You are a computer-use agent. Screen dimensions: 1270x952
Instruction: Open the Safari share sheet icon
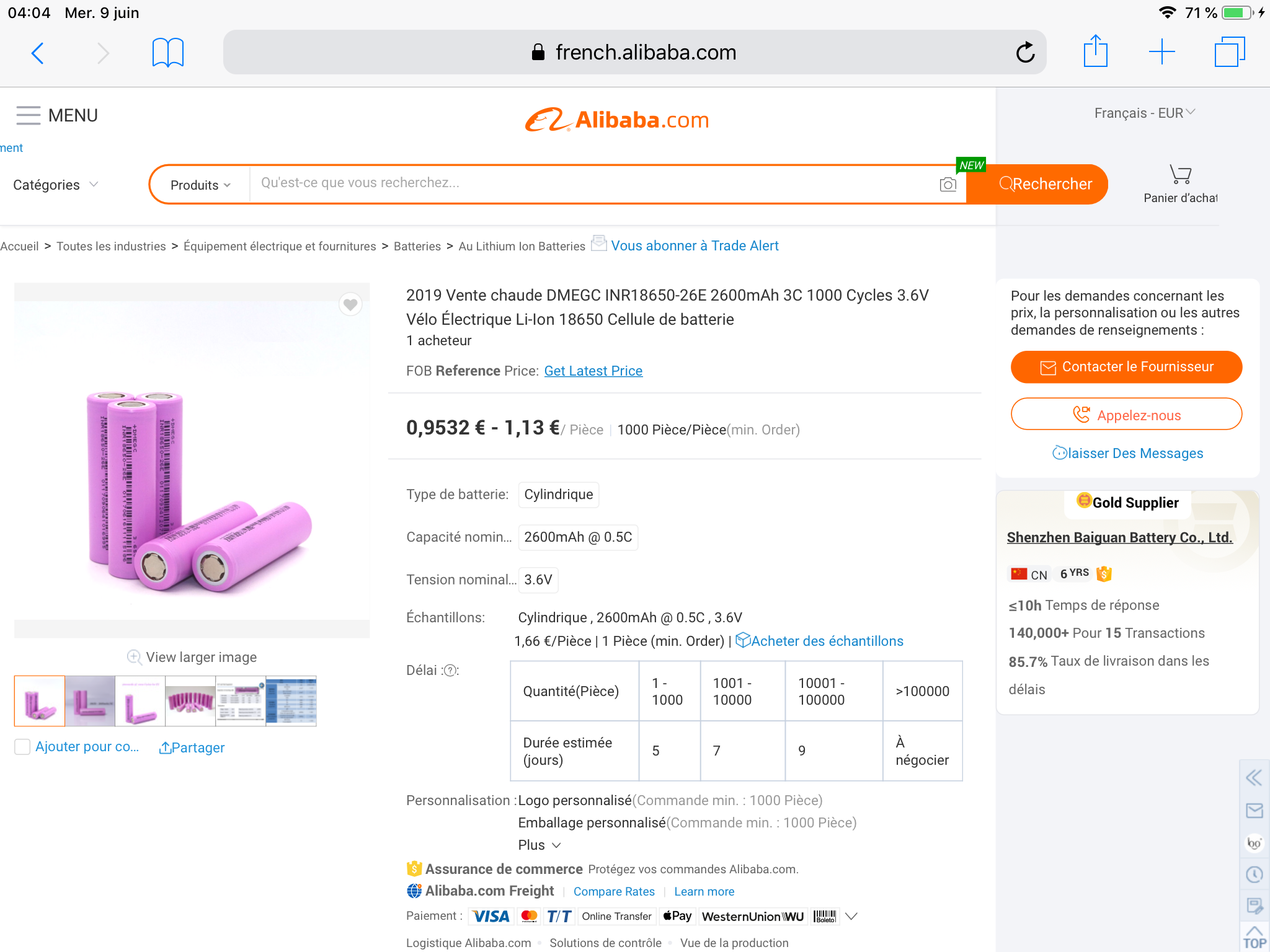[1095, 51]
